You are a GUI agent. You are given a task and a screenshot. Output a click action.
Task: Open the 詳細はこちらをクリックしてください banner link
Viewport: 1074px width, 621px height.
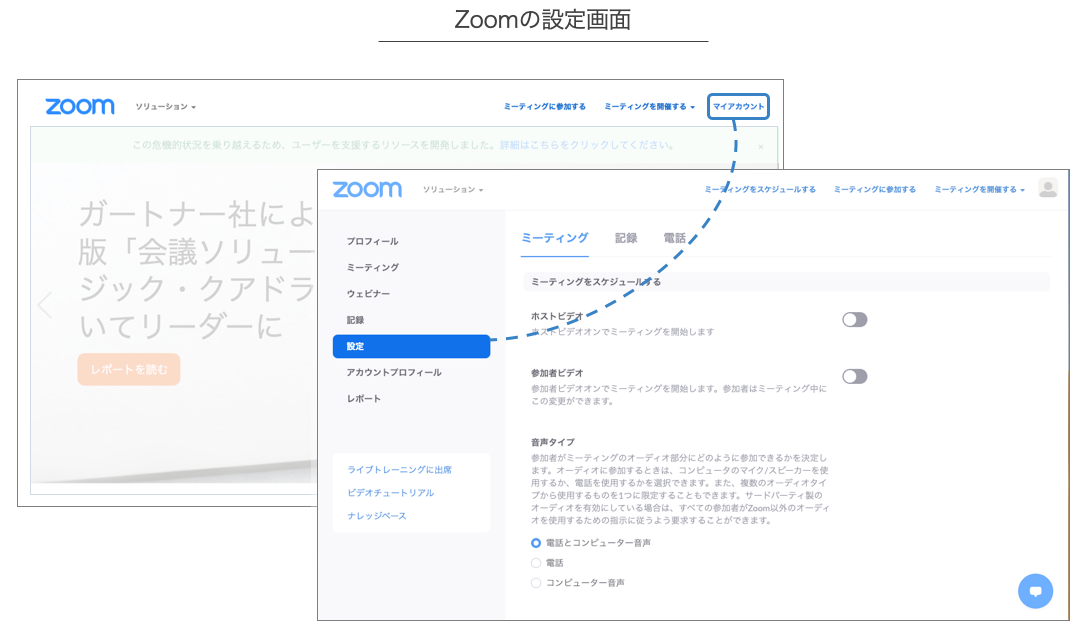(587, 145)
